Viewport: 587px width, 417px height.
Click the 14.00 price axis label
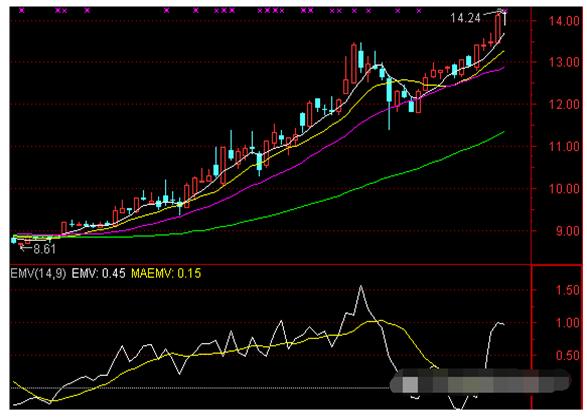point(564,21)
